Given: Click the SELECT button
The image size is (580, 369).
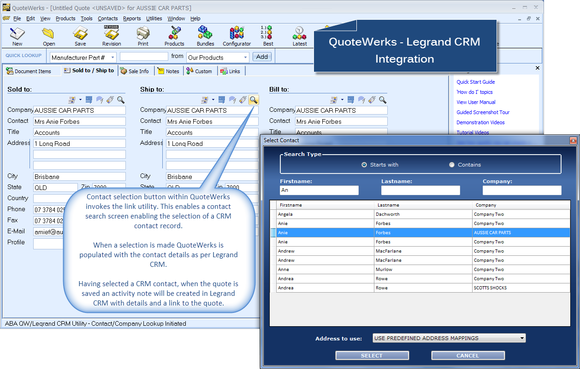Looking at the screenshot, I should 372,355.
